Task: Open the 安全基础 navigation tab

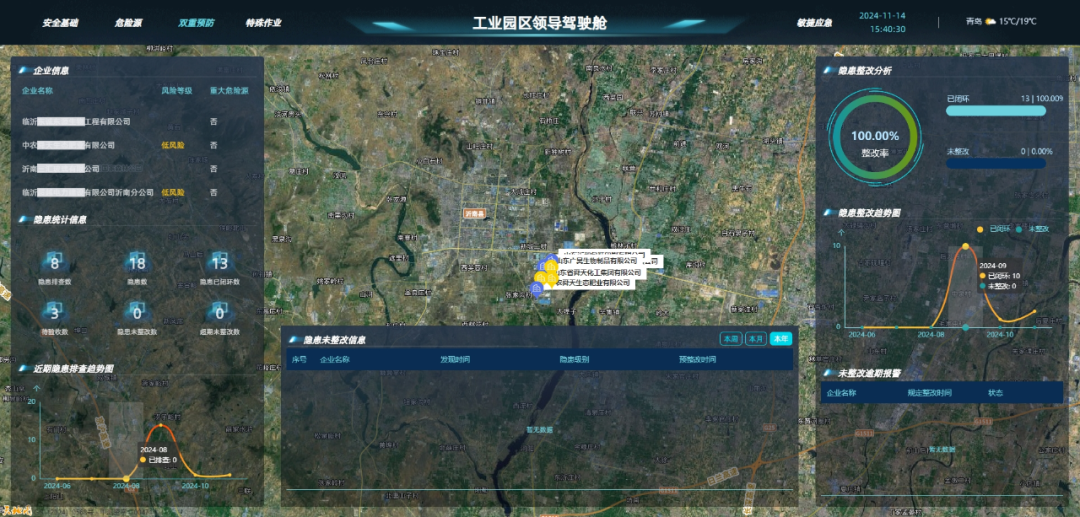Action: click(x=60, y=22)
